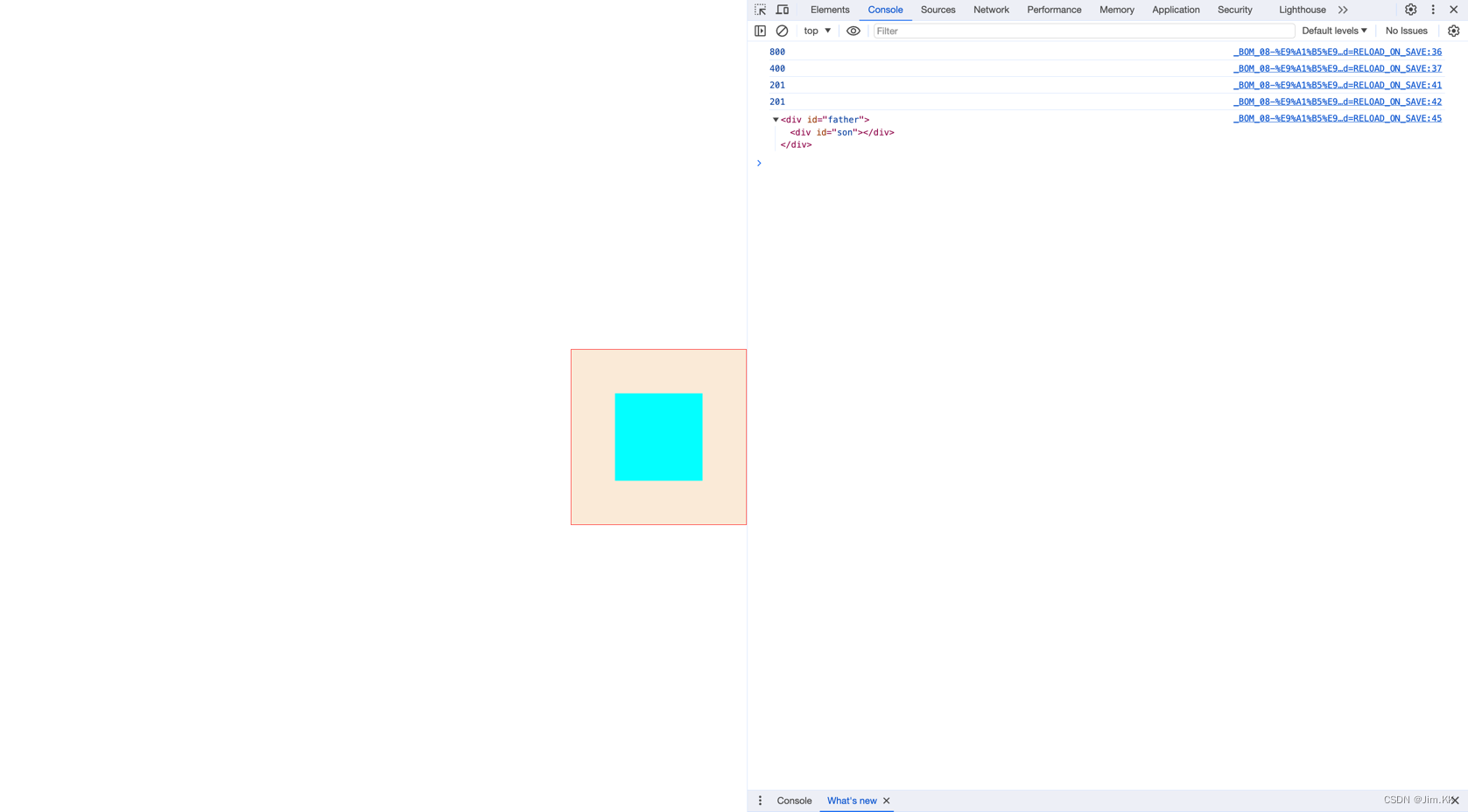This screenshot has width=1468, height=812.
Task: Switch to the Console tab
Action: click(885, 10)
